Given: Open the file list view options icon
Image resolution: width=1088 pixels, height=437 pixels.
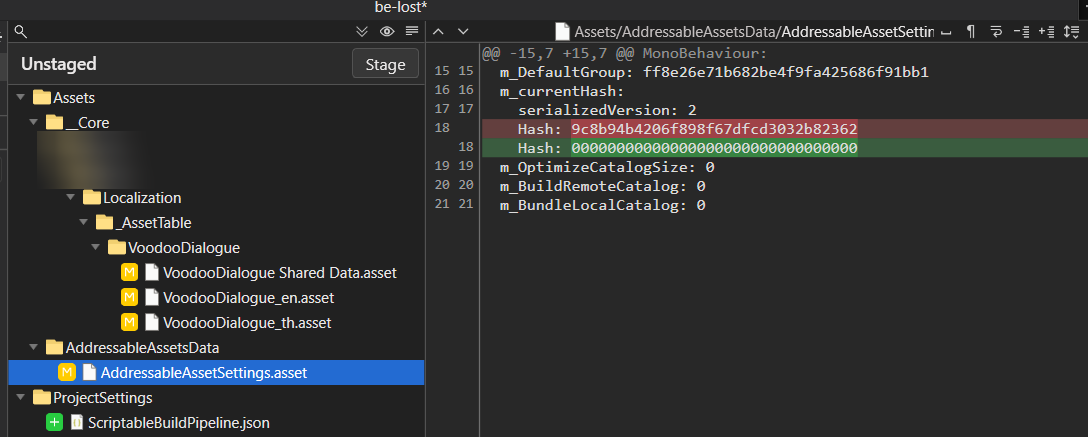Looking at the screenshot, I should (x=412, y=31).
